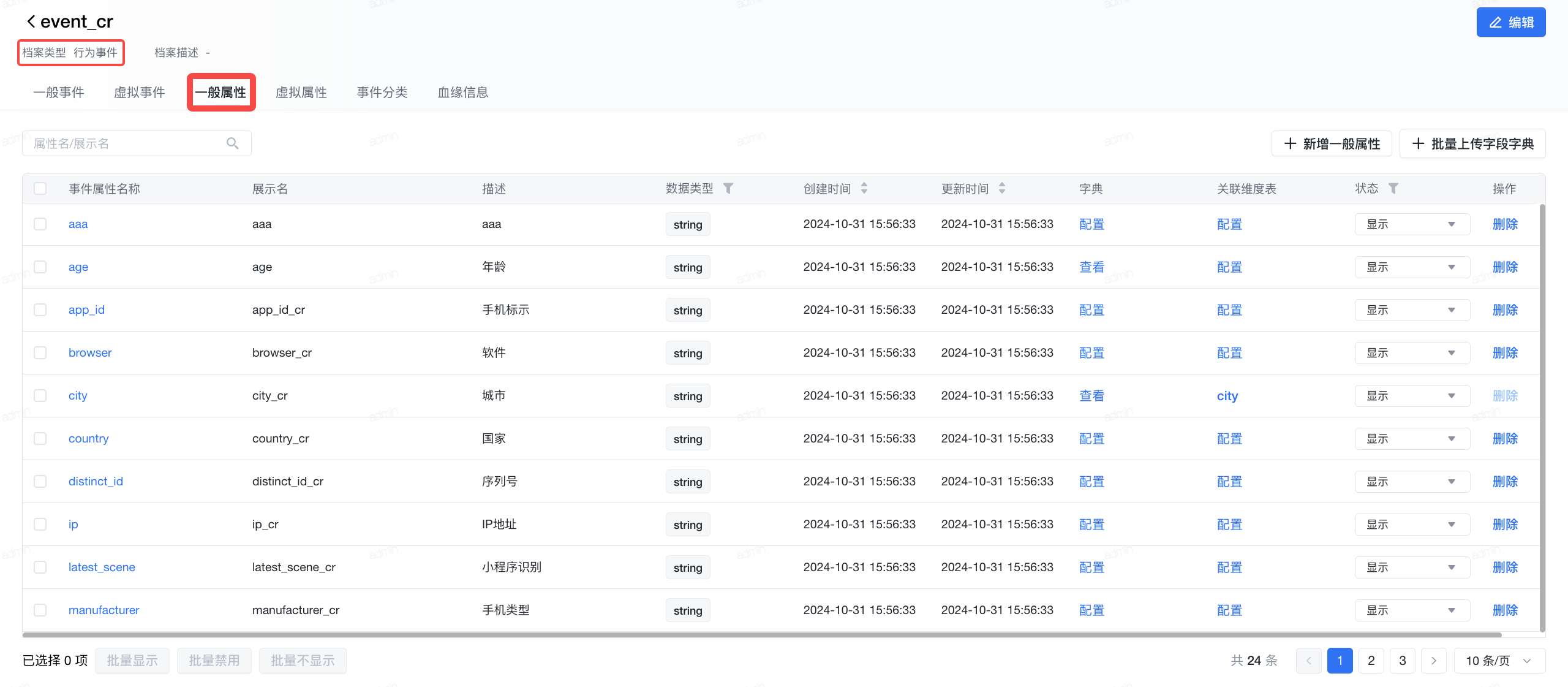Go to the next page with the right chevron
1568x687 pixels.
(x=1434, y=661)
